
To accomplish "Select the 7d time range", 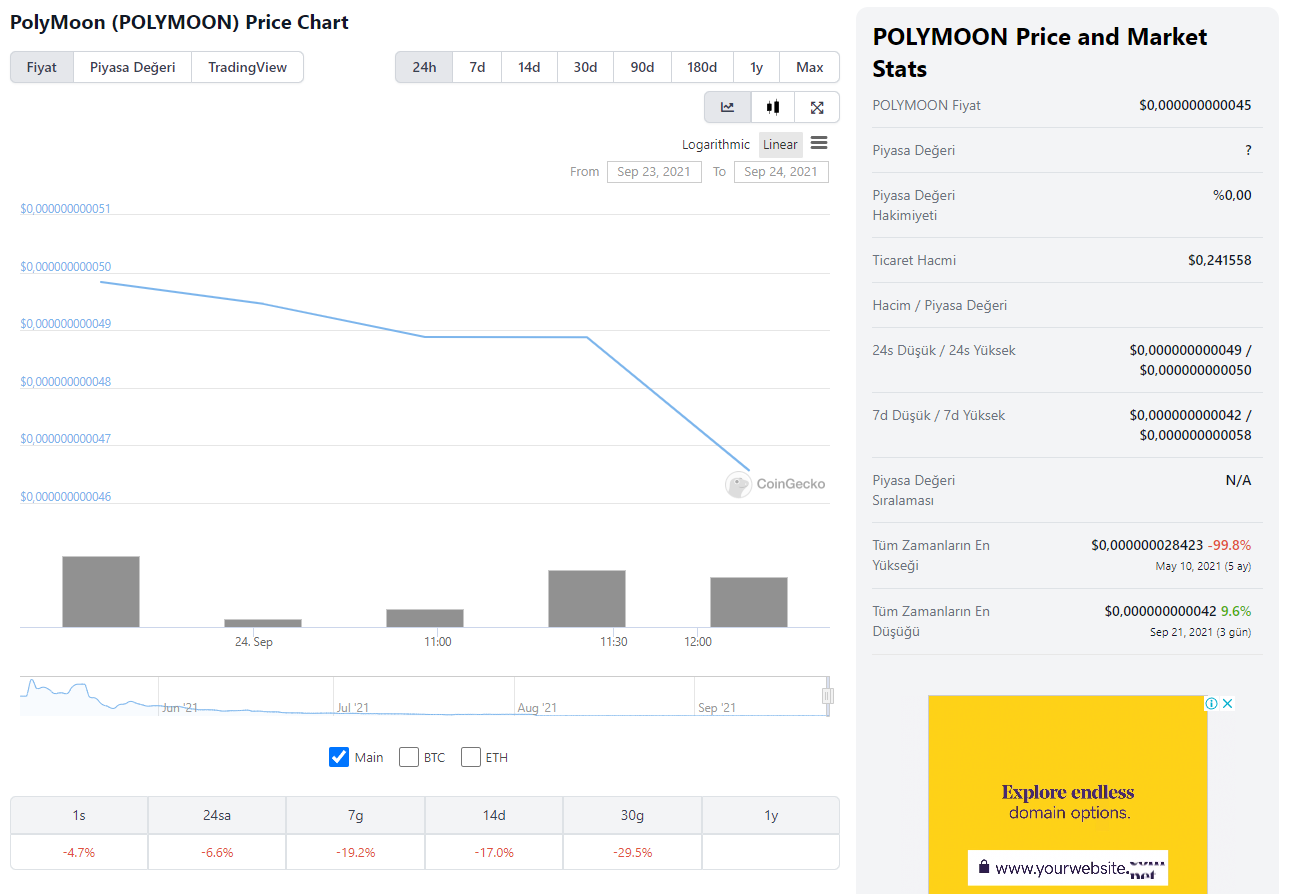I will click(477, 67).
